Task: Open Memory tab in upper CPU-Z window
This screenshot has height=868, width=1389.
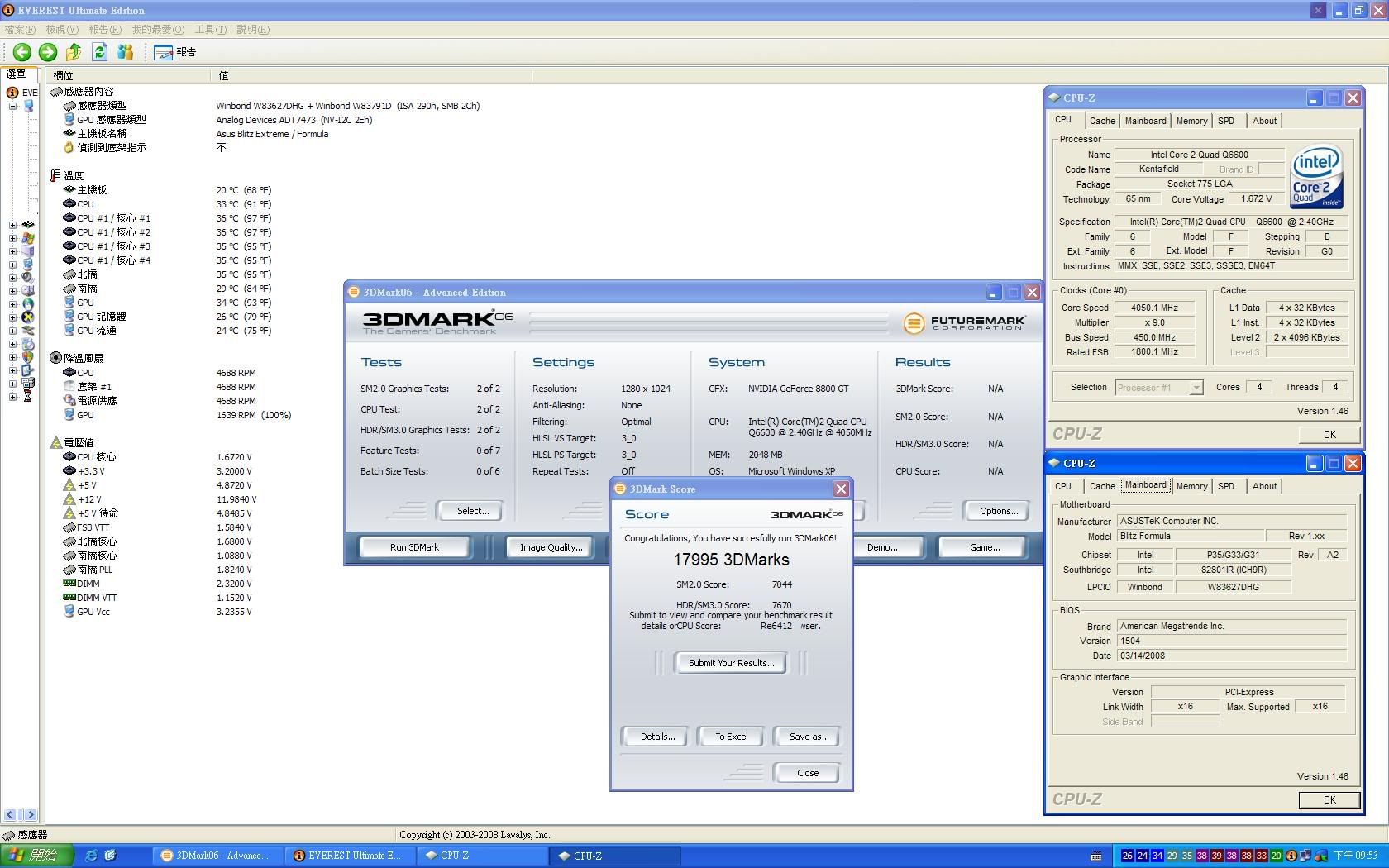Action: tap(1191, 121)
